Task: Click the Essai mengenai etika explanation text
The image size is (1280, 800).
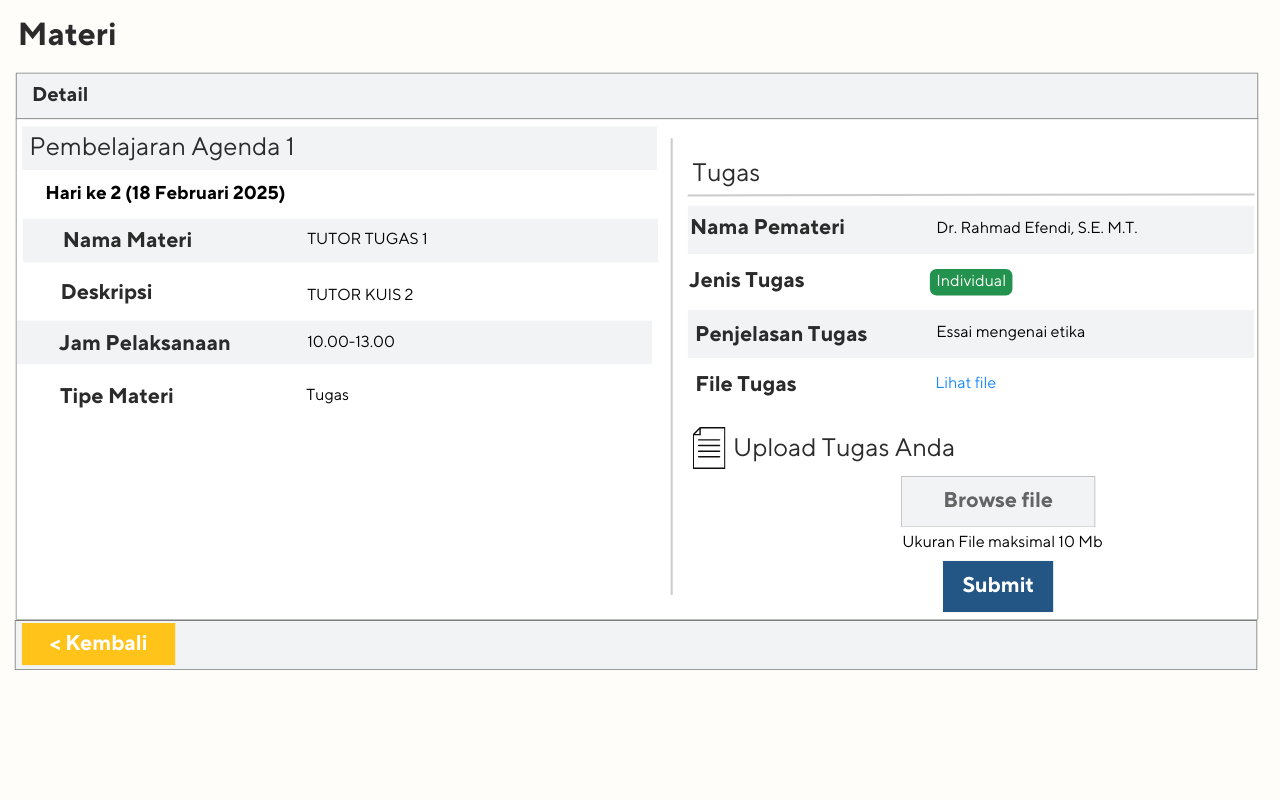Action: point(1010,332)
